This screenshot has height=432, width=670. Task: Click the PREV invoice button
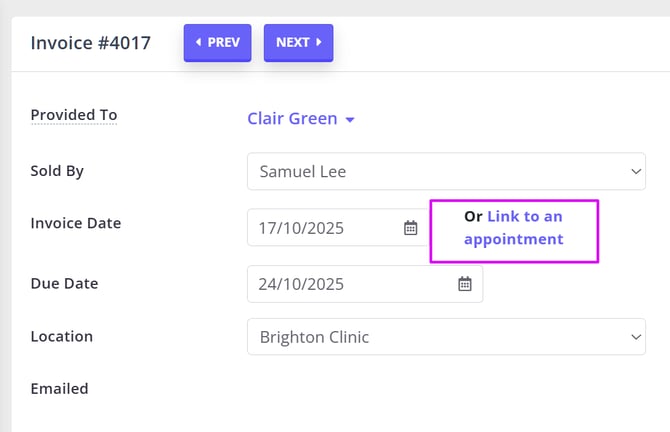click(x=217, y=43)
